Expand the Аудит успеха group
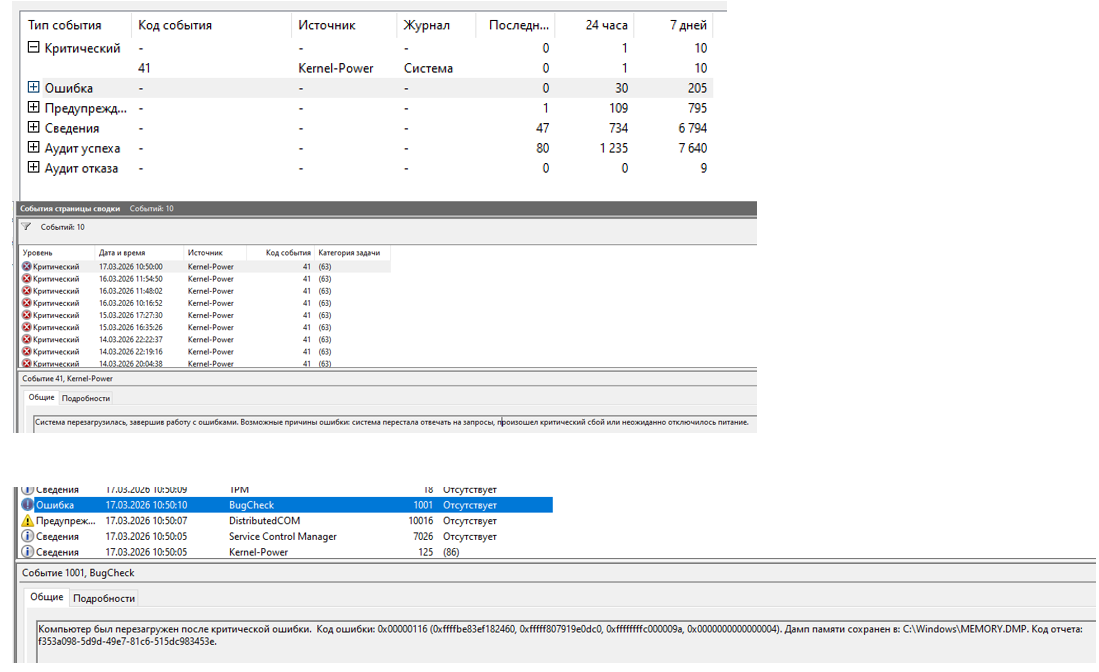Screen dimensions: 1099x672 (x=34, y=148)
